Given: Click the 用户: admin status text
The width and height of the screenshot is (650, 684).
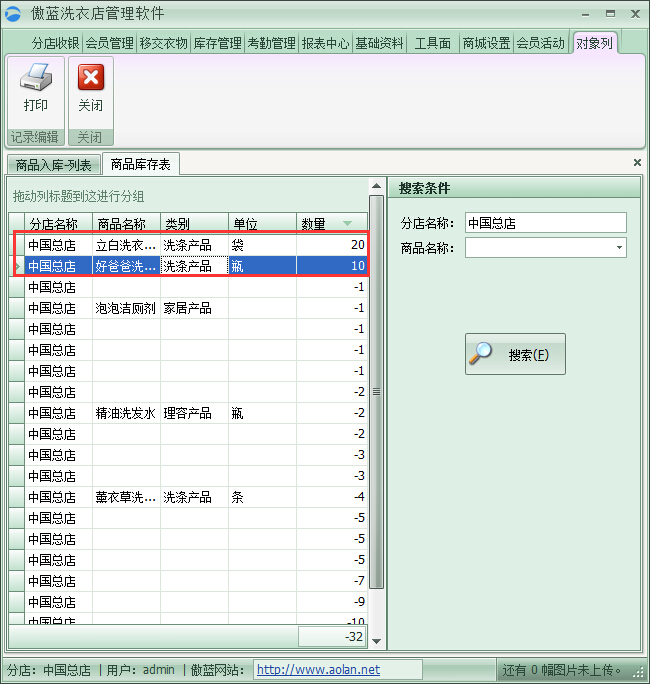Looking at the screenshot, I should tap(140, 670).
